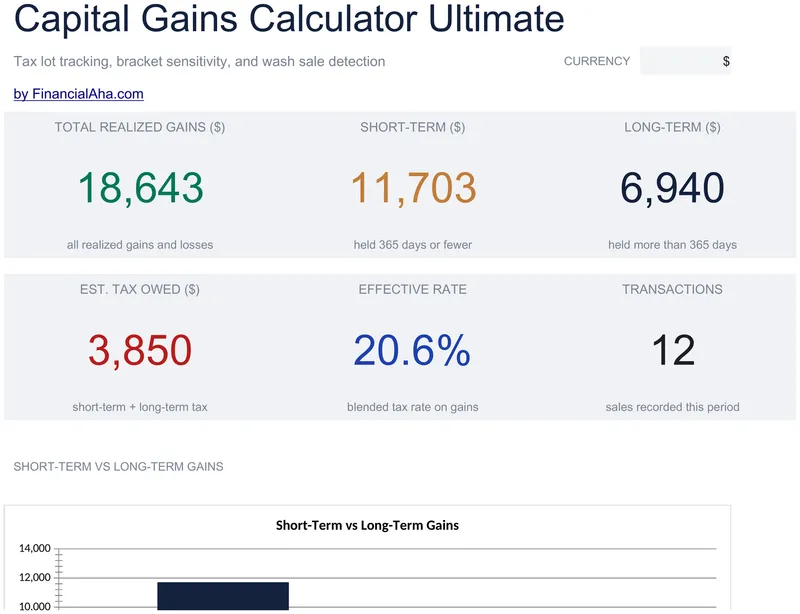Select the total realized gains value 18,643

[140, 188]
